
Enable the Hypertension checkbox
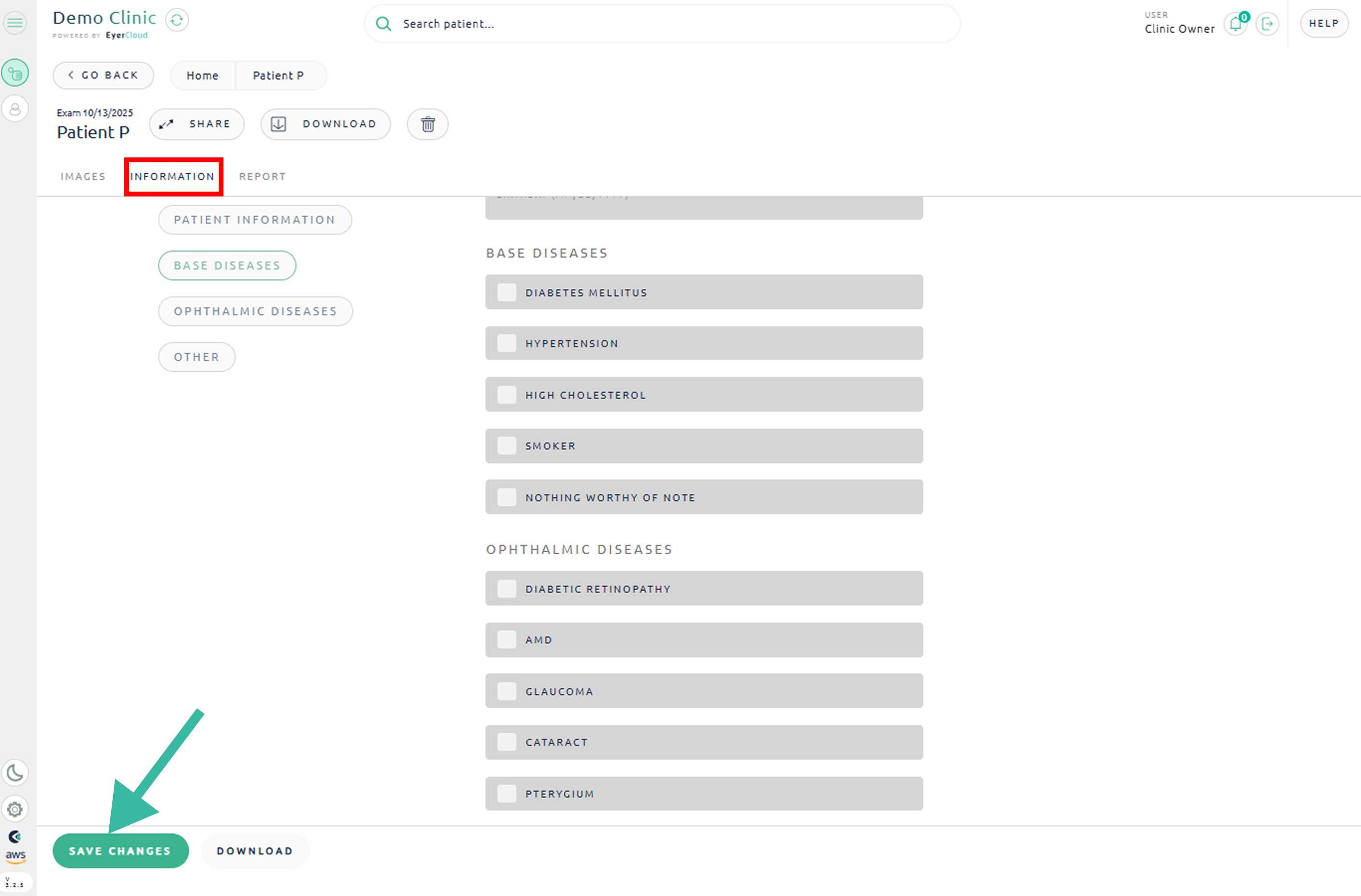507,344
